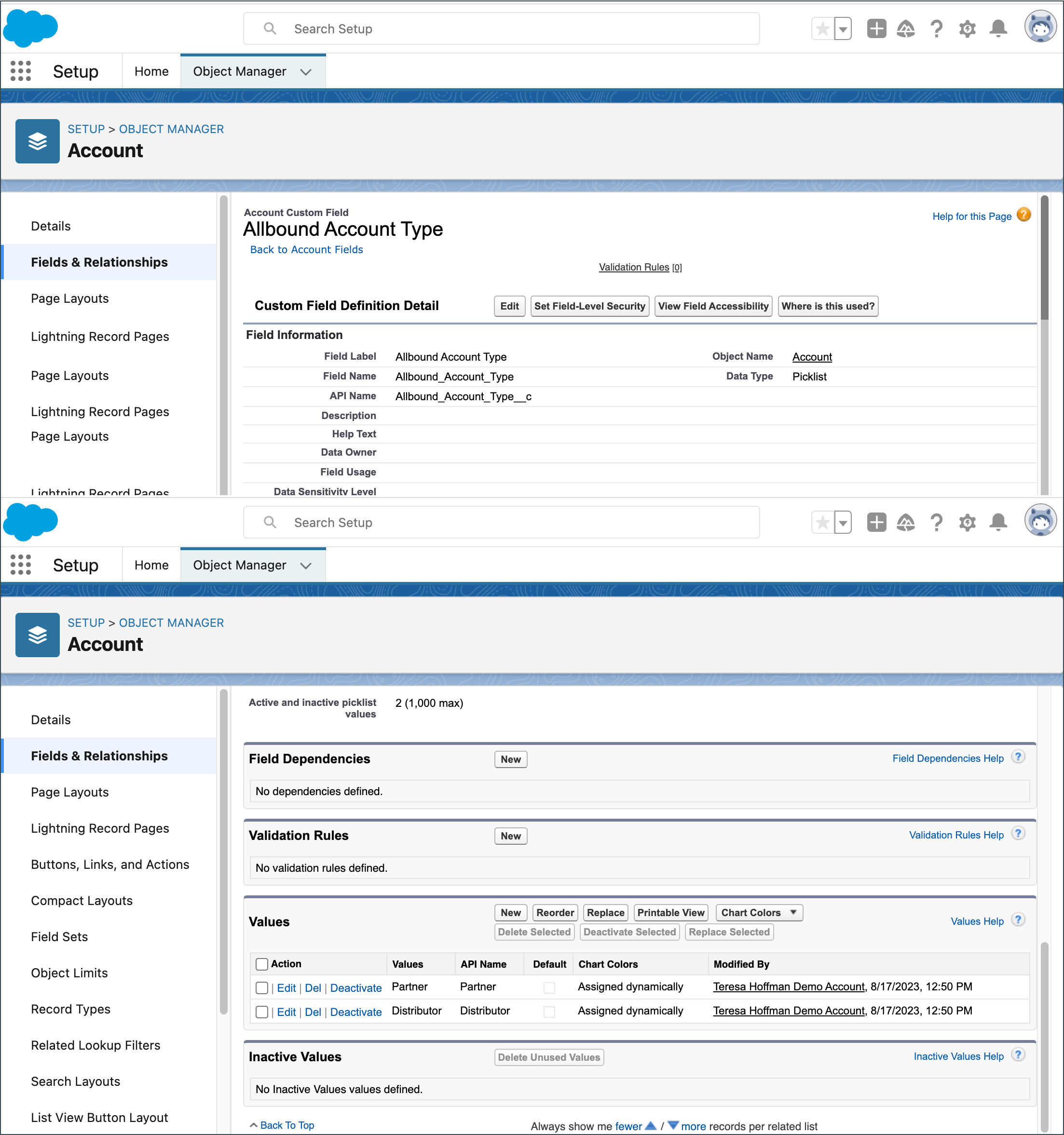Tick the Partner row selection checkbox

pos(261,988)
